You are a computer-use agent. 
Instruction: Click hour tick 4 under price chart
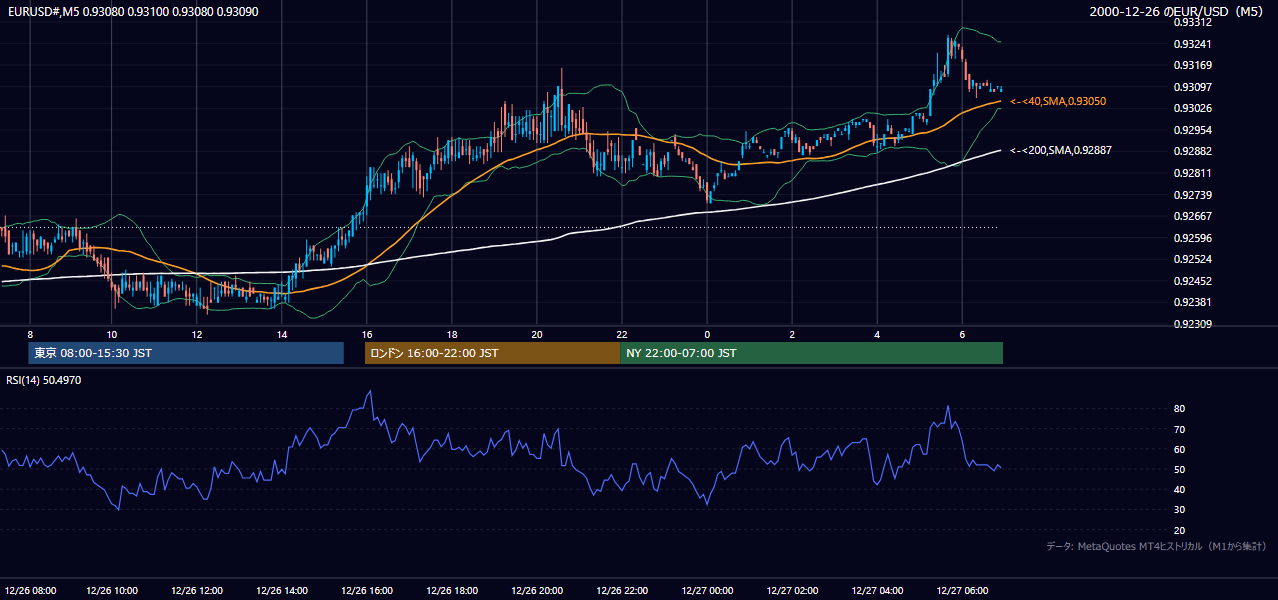click(877, 334)
